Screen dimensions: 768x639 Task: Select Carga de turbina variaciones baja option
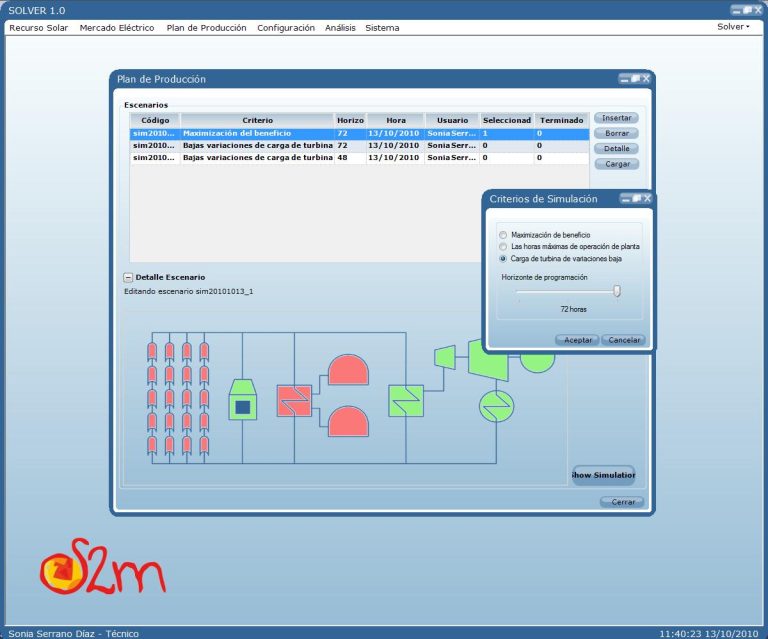503,258
